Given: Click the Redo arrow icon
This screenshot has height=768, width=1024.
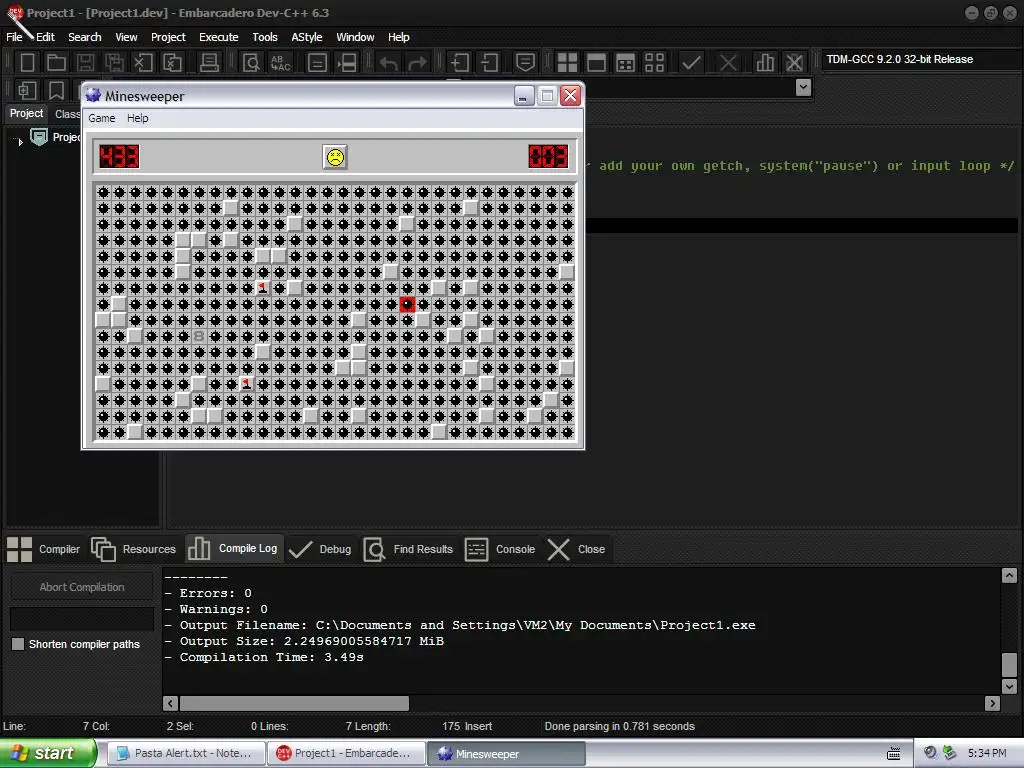Looking at the screenshot, I should (417, 63).
